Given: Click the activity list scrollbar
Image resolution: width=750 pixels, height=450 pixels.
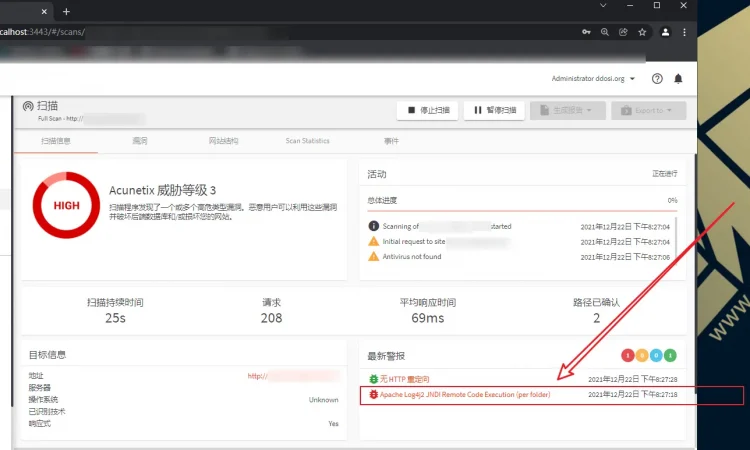Looking at the screenshot, I should pos(676,238).
